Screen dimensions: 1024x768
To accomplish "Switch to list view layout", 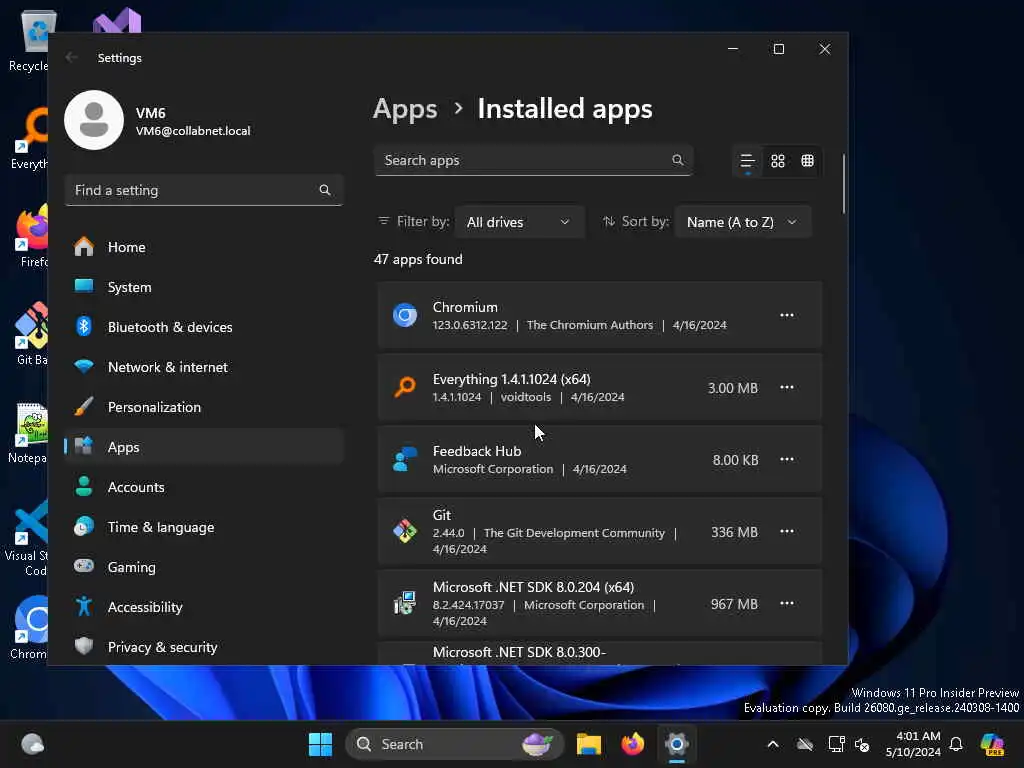I will pos(748,161).
